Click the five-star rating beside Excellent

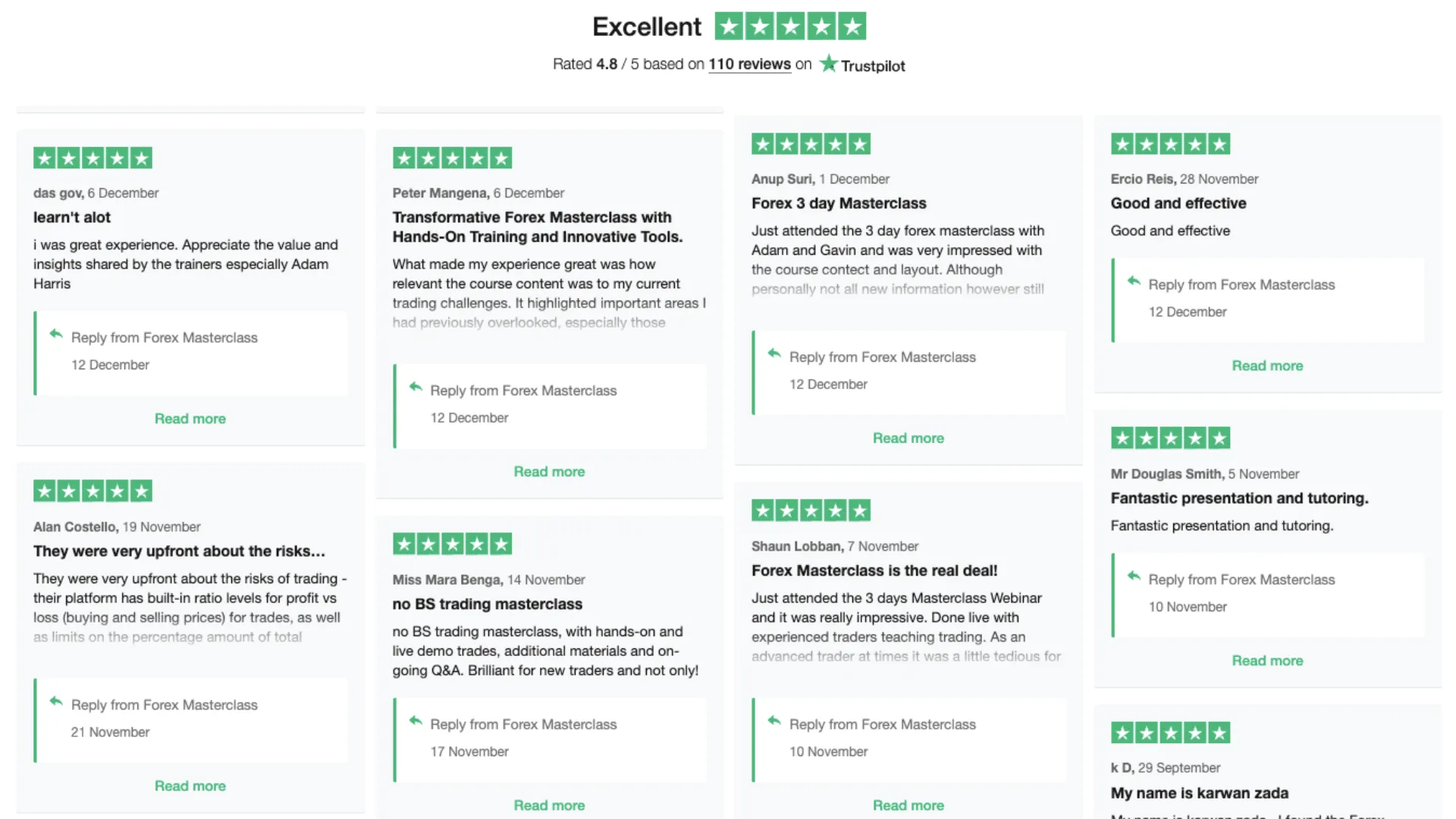click(790, 27)
